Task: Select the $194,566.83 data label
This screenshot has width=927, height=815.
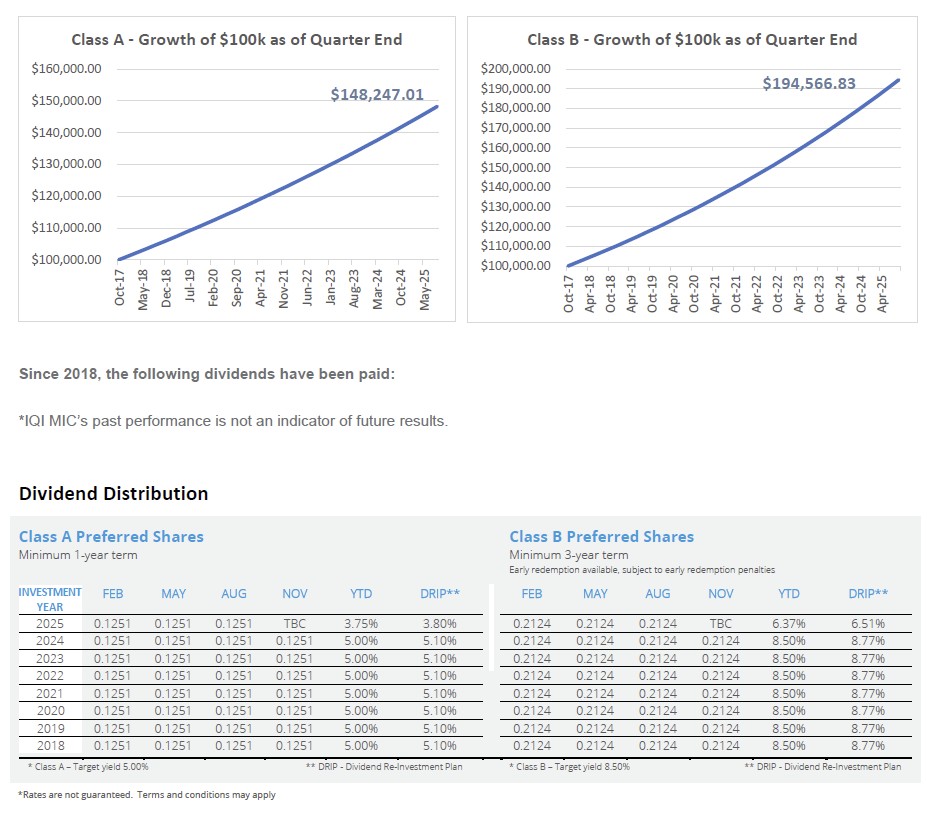Action: click(809, 83)
